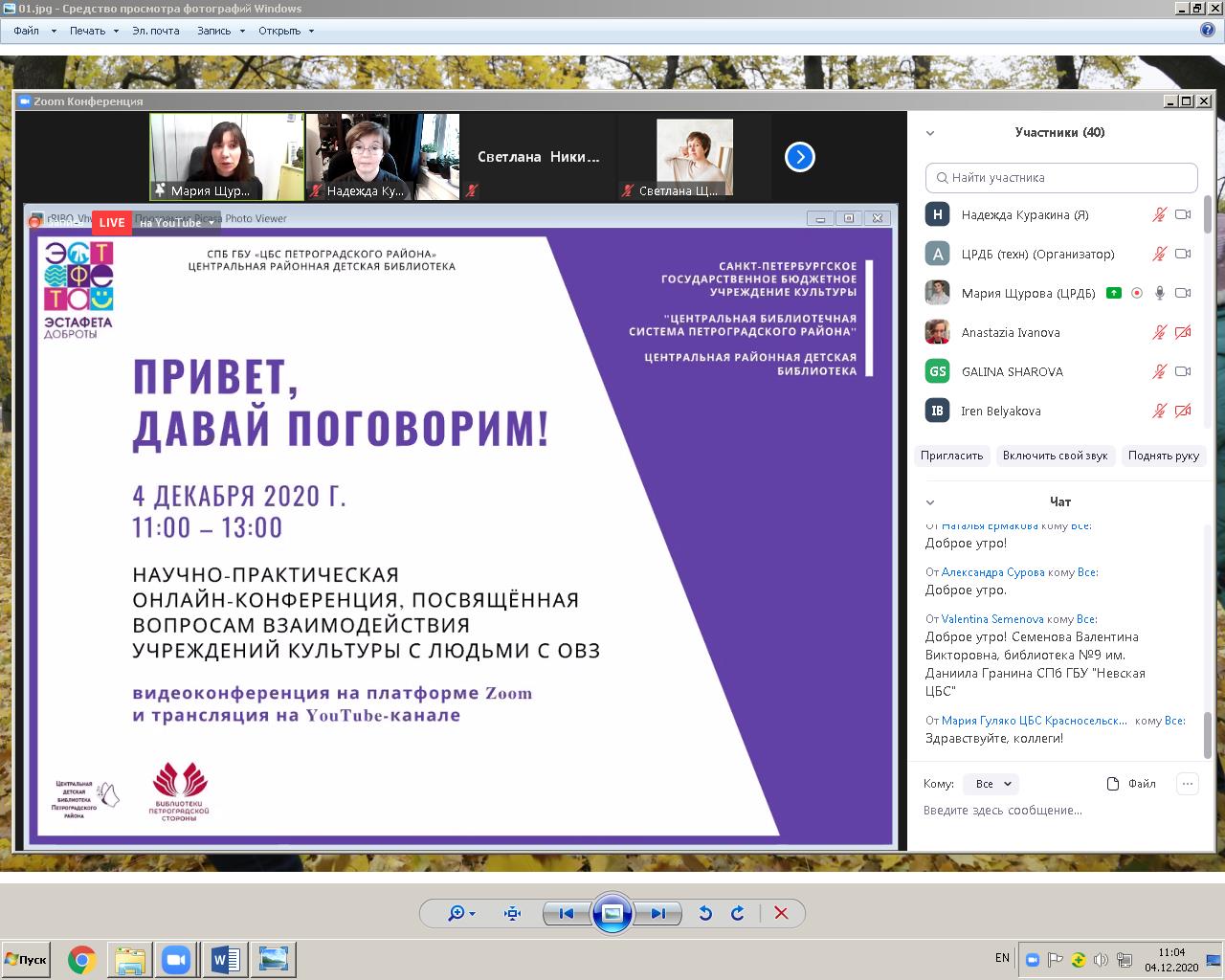
Task: Start the slideshow from the center button
Action: (612, 913)
